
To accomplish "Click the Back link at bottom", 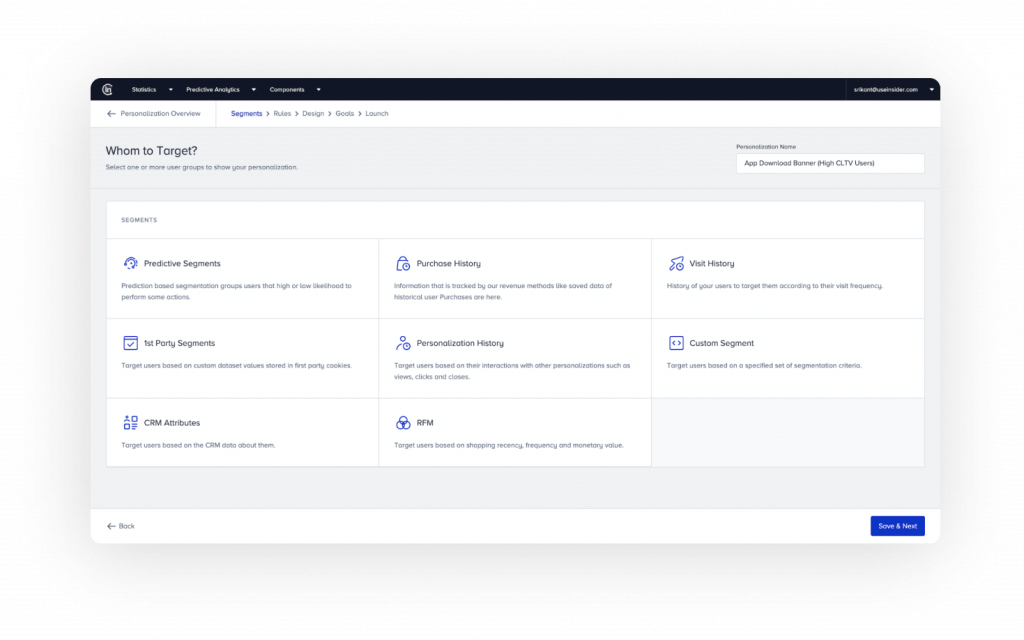I will (121, 526).
